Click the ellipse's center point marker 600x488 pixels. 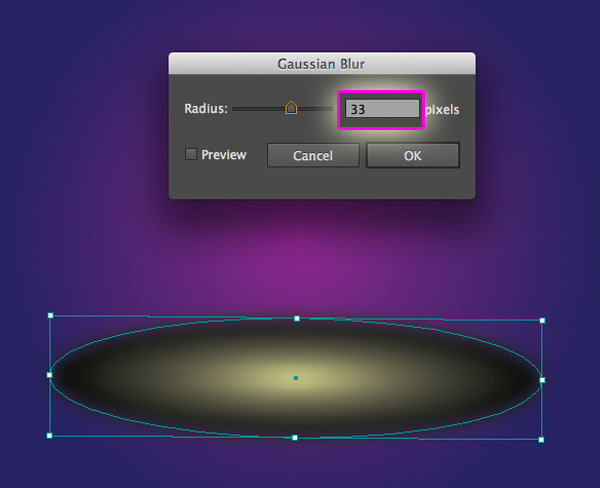tap(296, 378)
